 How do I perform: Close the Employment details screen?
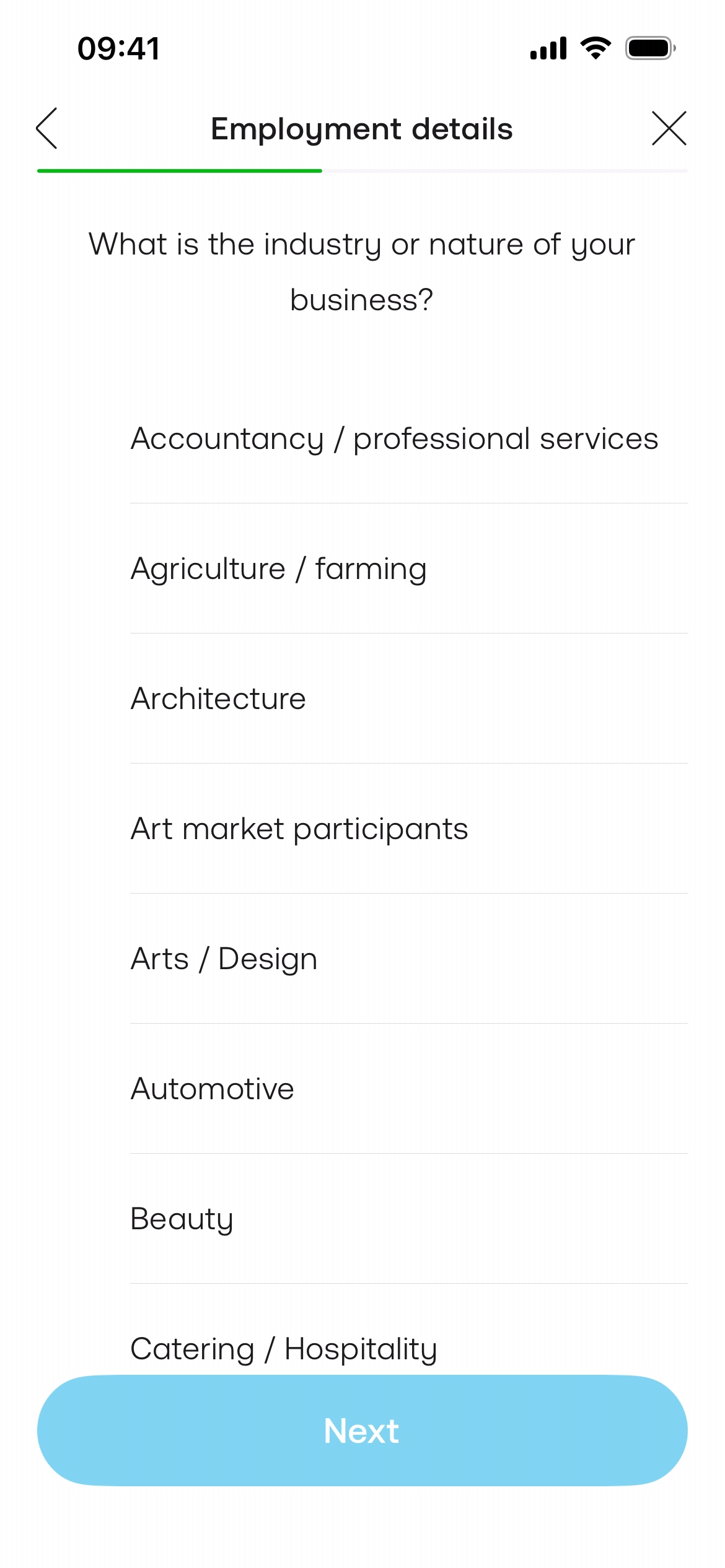669,128
